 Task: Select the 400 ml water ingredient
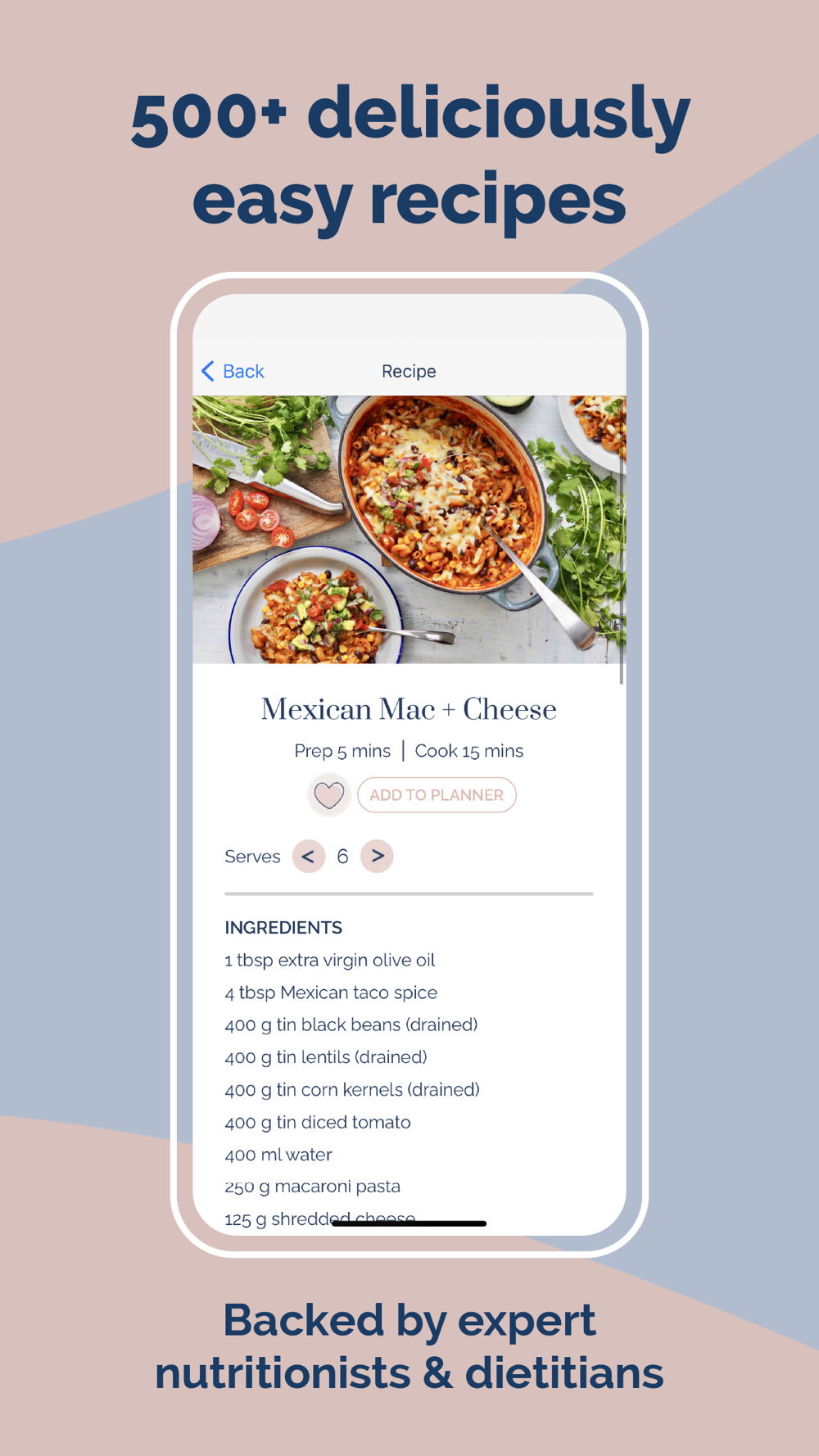tap(278, 1155)
